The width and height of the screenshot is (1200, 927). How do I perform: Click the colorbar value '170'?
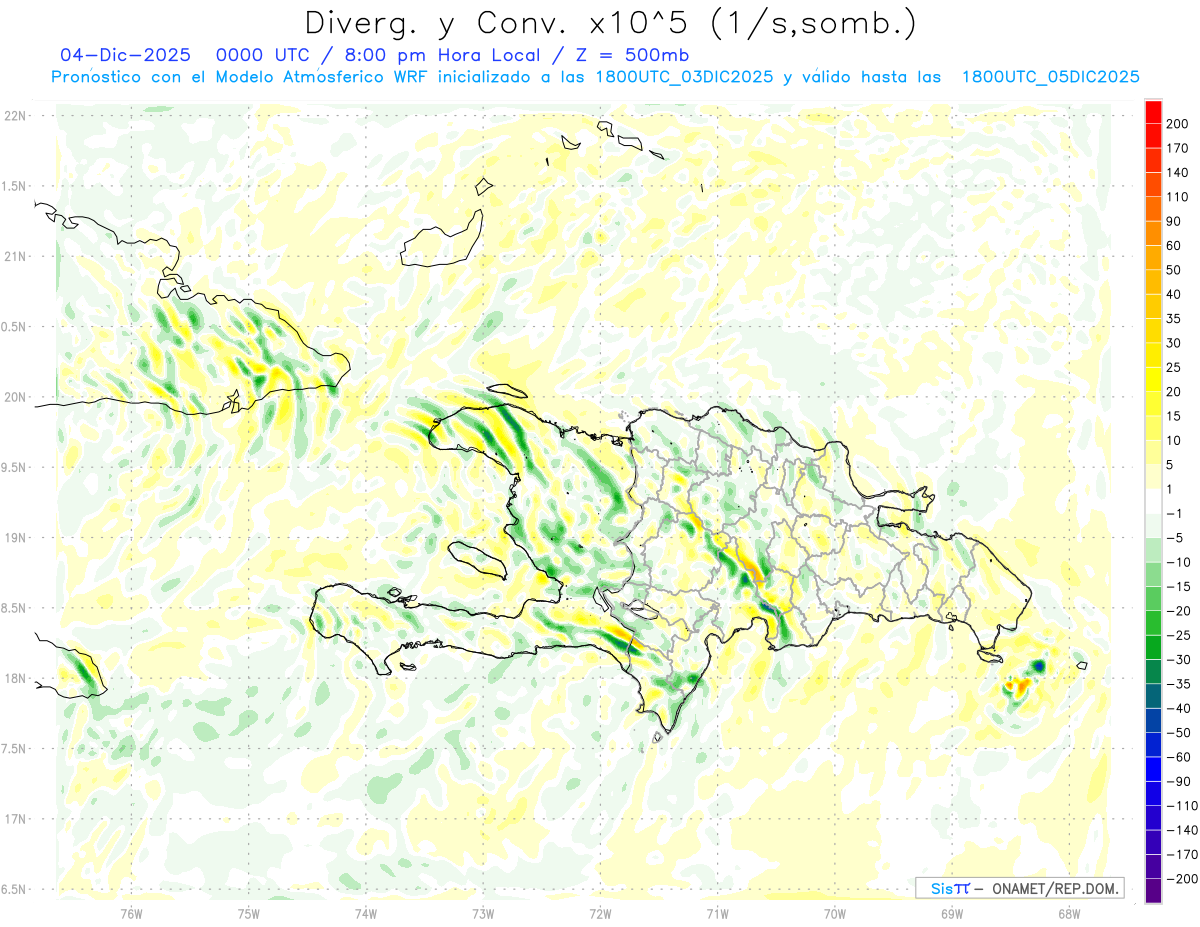click(1177, 148)
